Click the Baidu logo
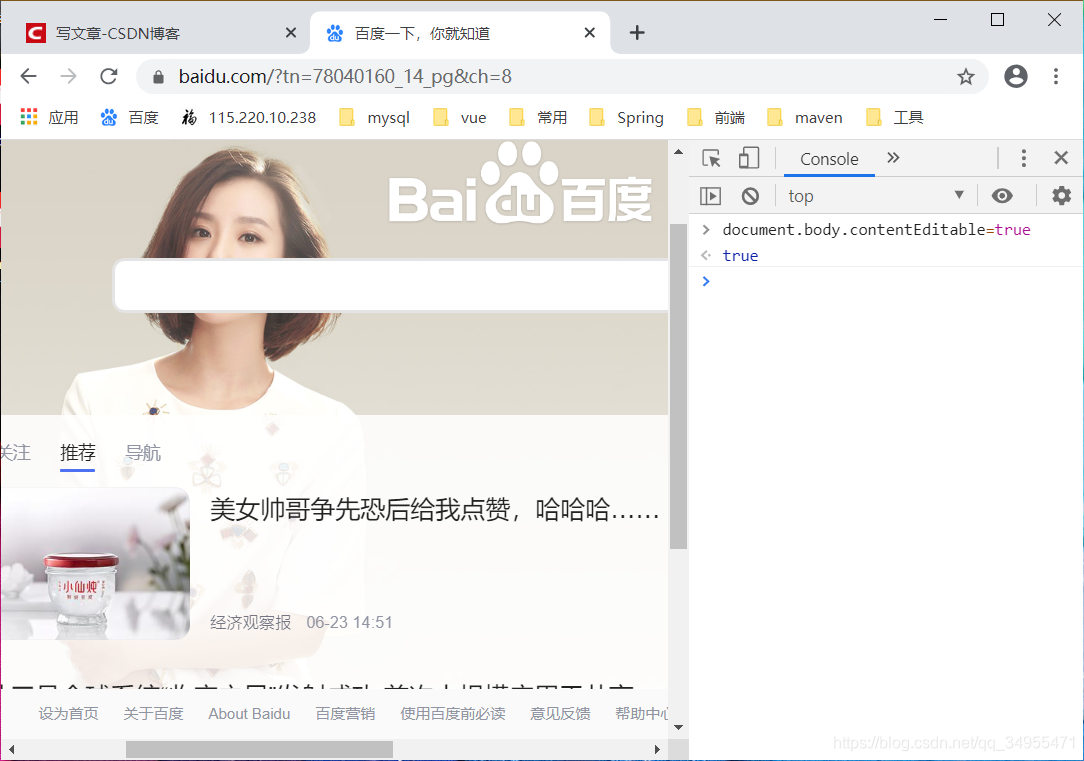1084x761 pixels. coord(520,183)
